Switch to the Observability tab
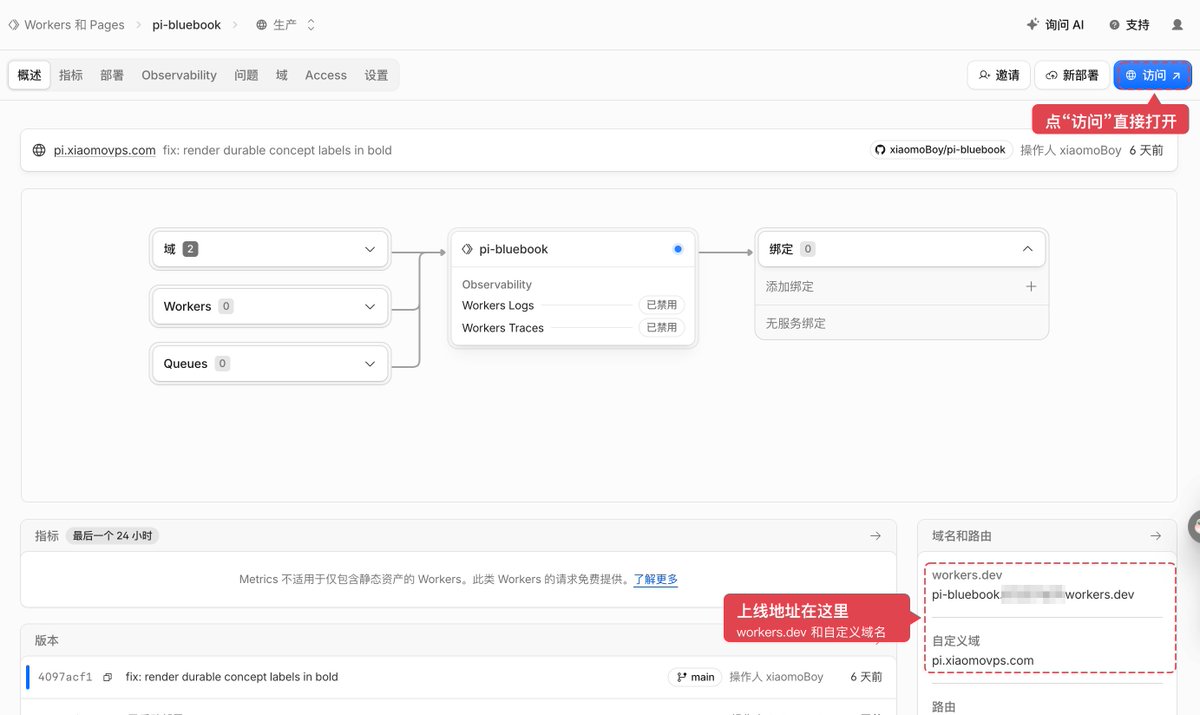This screenshot has height=715, width=1200. (x=179, y=75)
